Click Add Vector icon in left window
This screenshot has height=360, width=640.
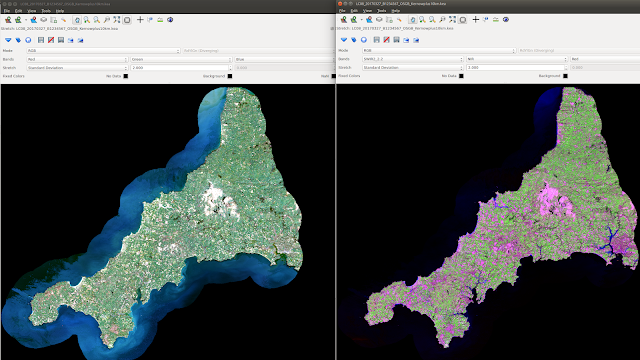coord(18,20)
